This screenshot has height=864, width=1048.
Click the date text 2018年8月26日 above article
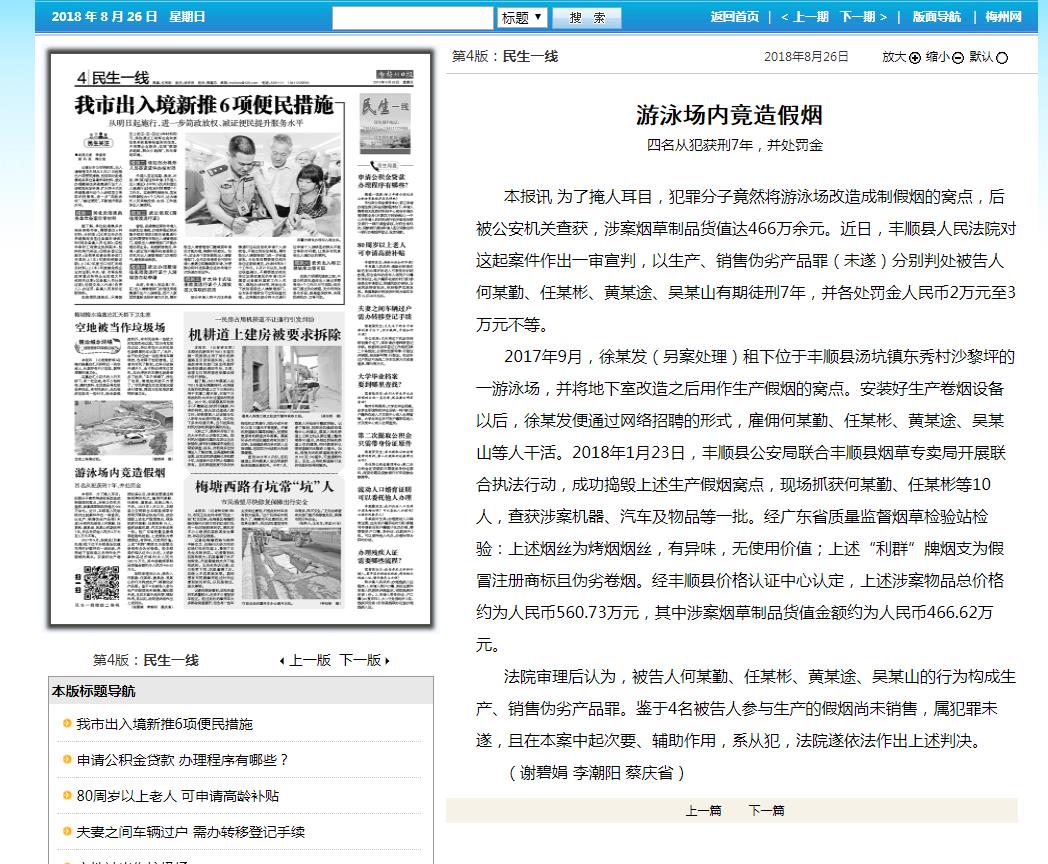[806, 57]
